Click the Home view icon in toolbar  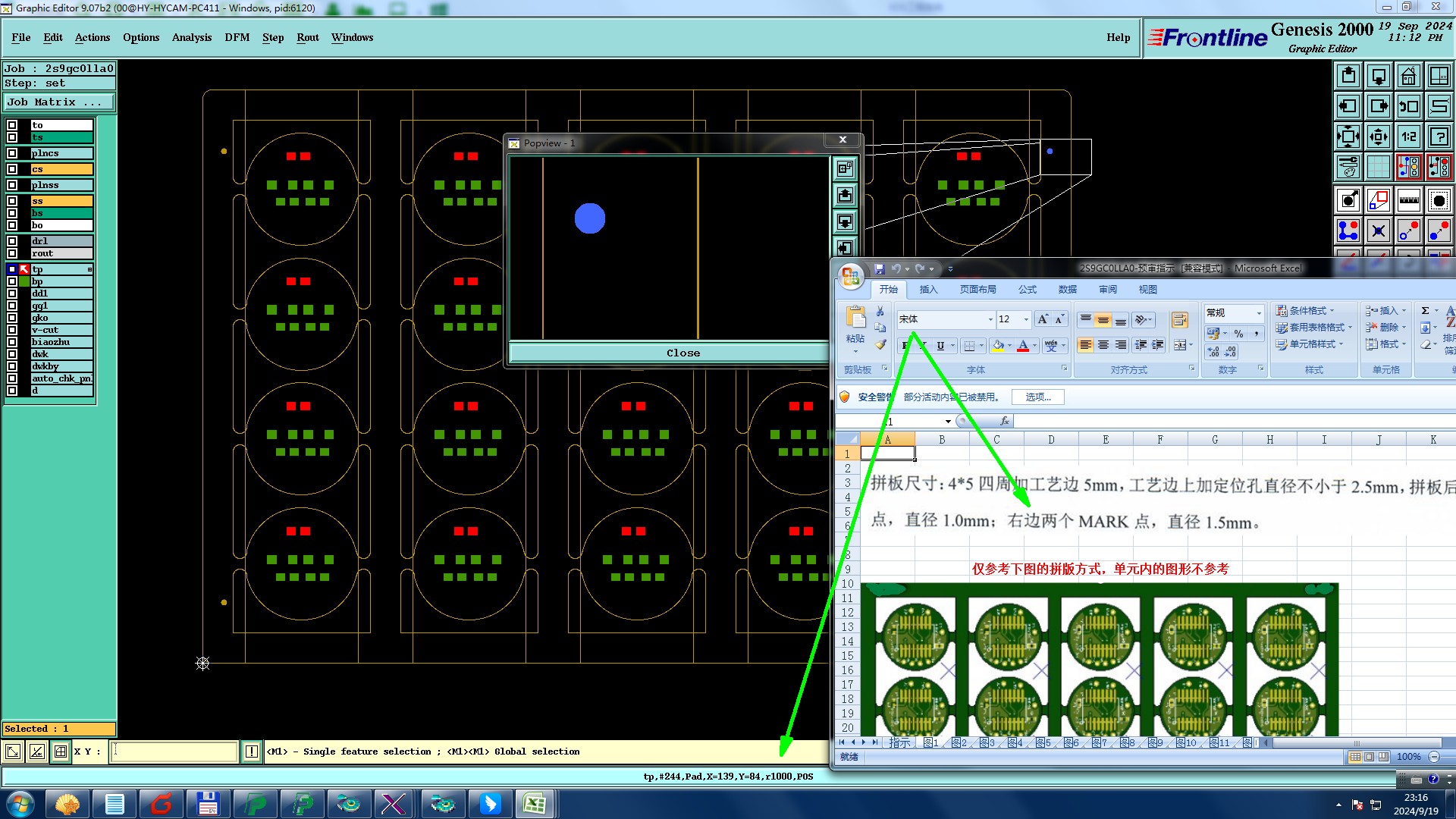click(1408, 76)
